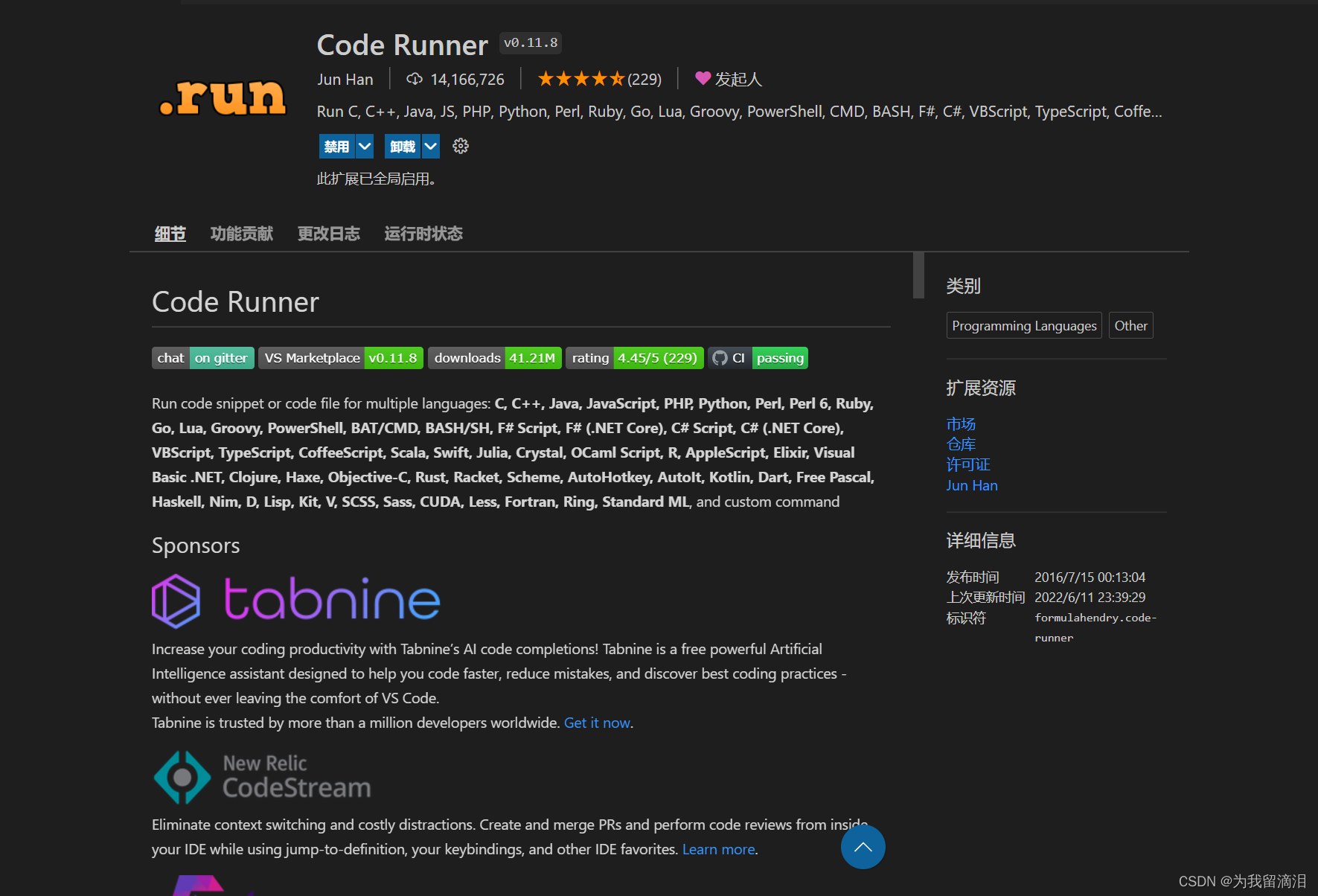Click the 发起人 sponsor link
The width and height of the screenshot is (1318, 896).
click(738, 79)
